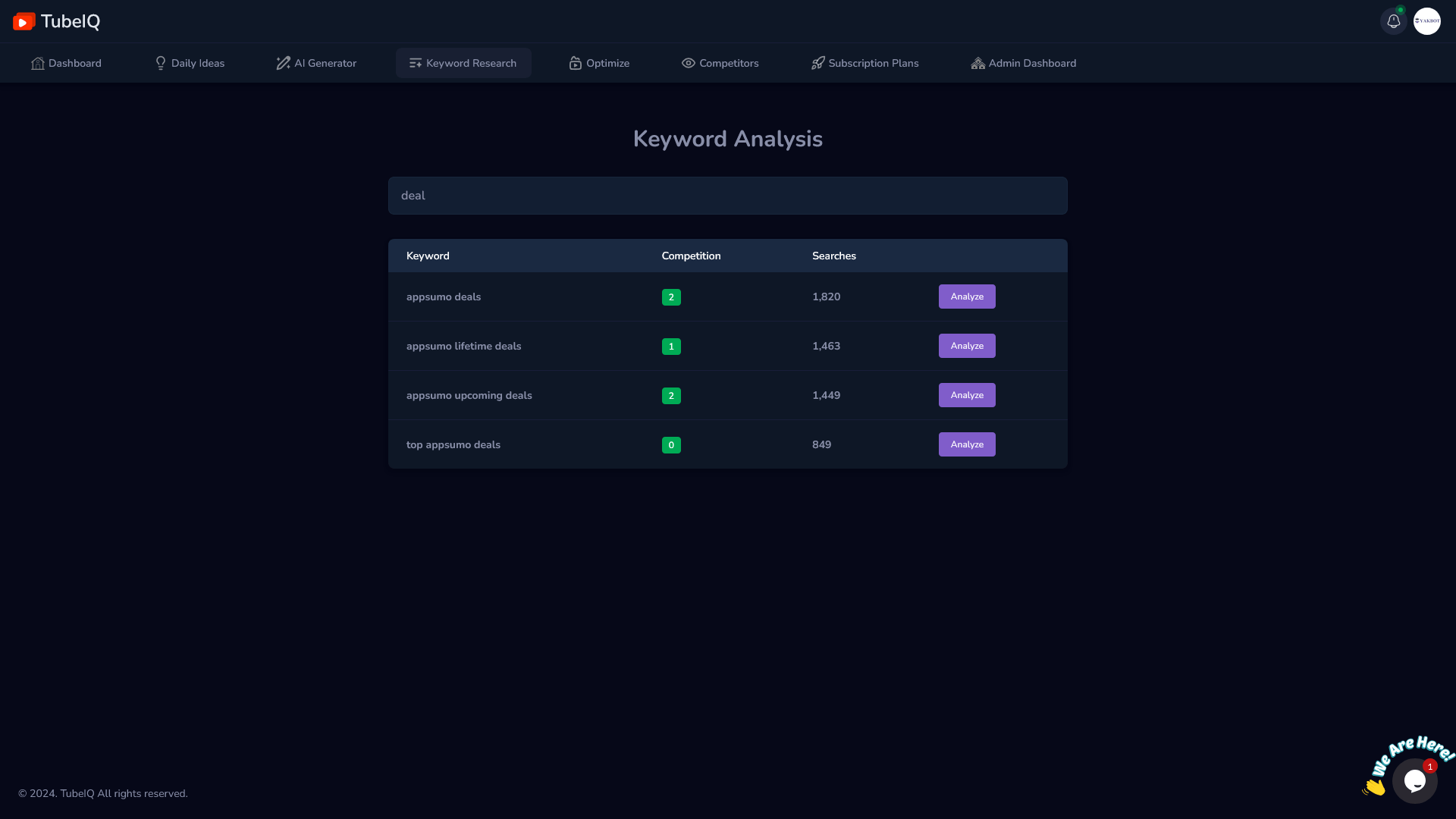This screenshot has width=1456, height=819.
Task: Click the Optimize nav icon
Action: coord(575,63)
